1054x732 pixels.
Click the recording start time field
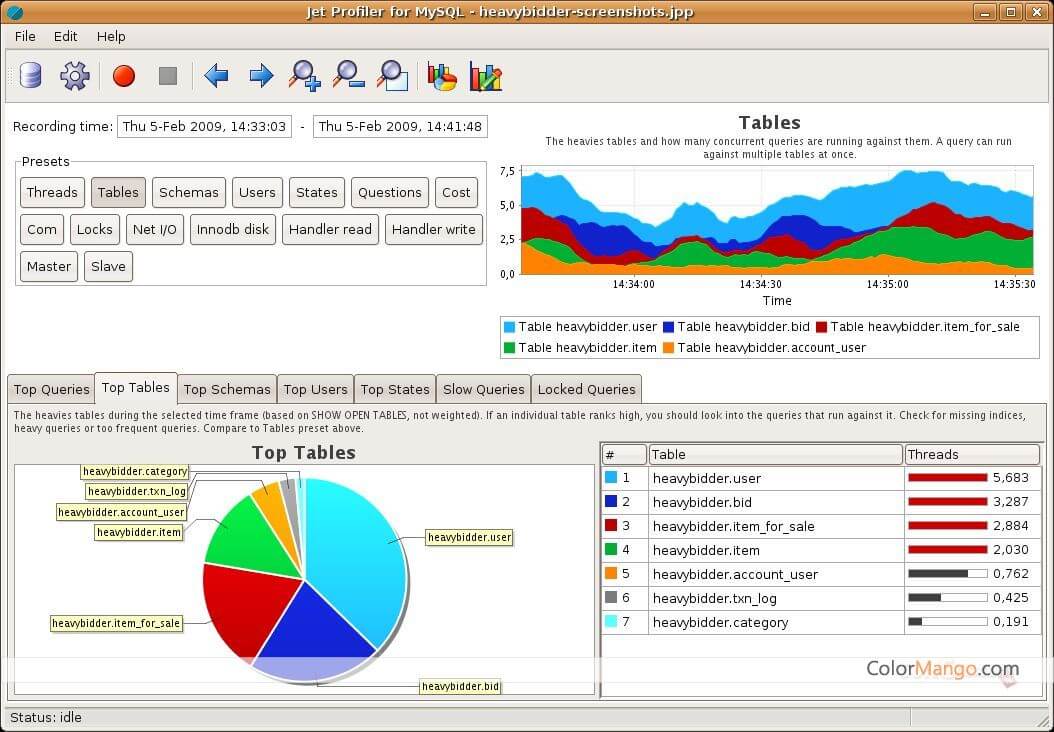[204, 127]
